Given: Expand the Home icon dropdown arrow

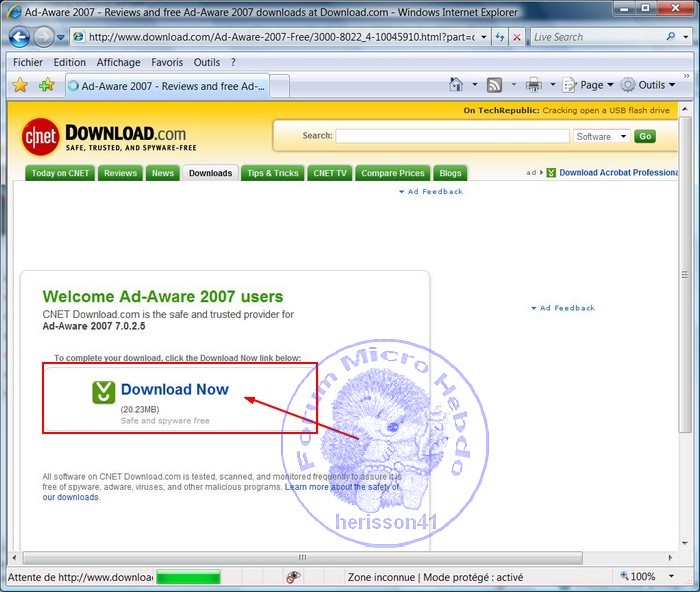Looking at the screenshot, I should [x=475, y=84].
